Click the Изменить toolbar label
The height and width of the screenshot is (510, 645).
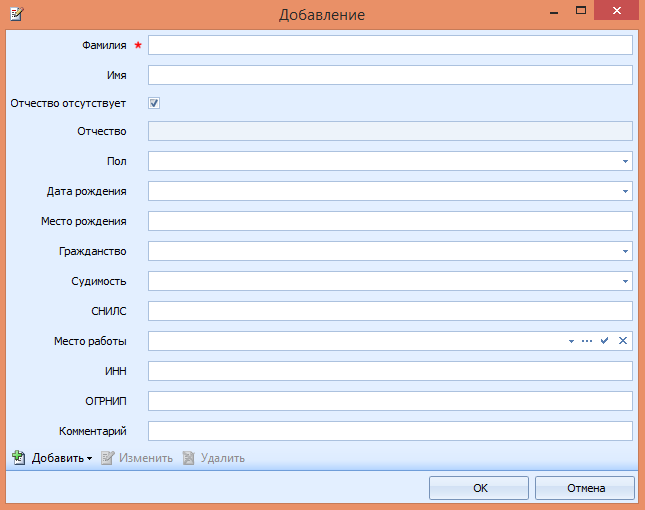click(x=146, y=458)
